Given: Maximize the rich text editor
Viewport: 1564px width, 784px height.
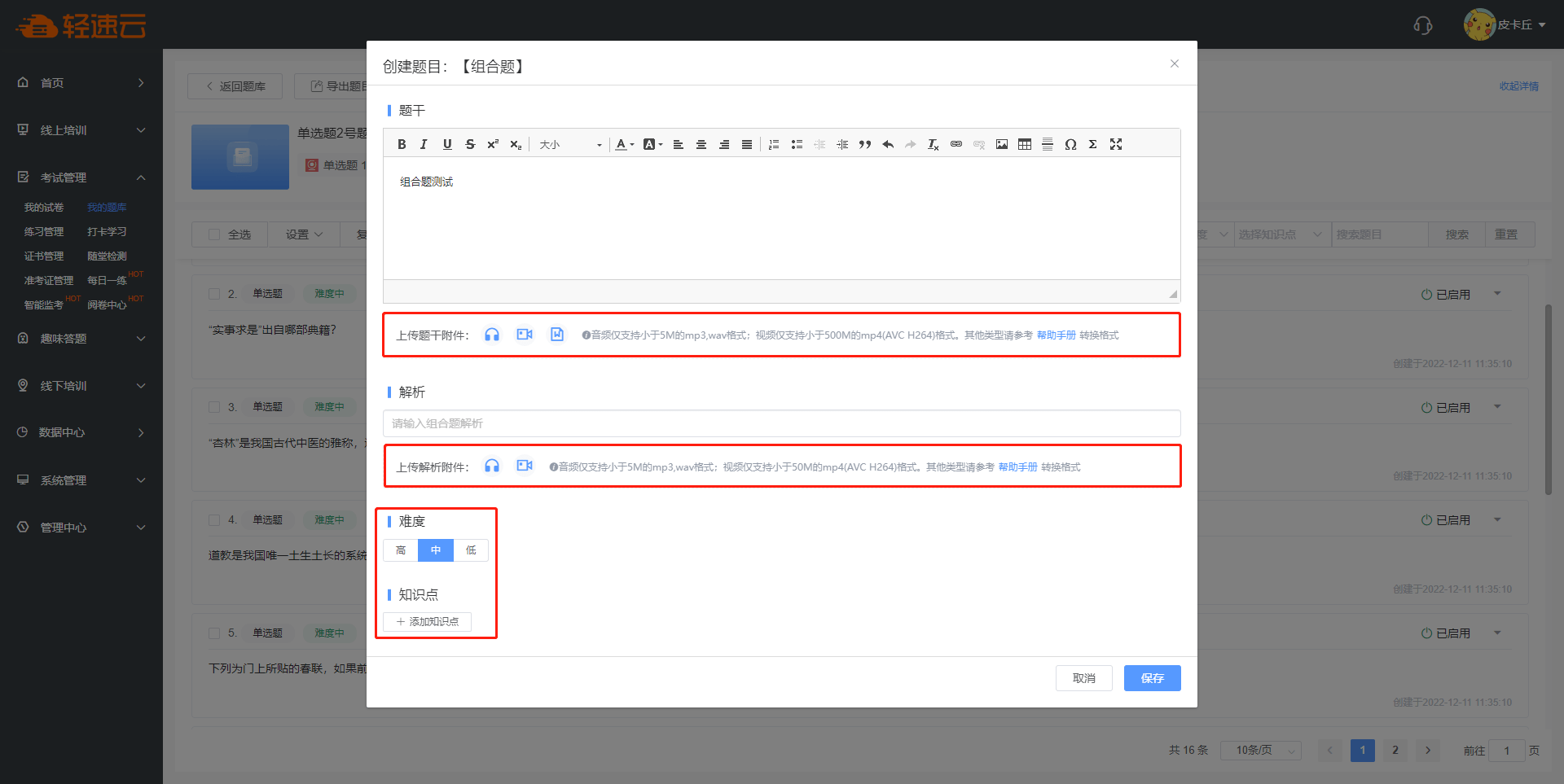Looking at the screenshot, I should (1116, 144).
